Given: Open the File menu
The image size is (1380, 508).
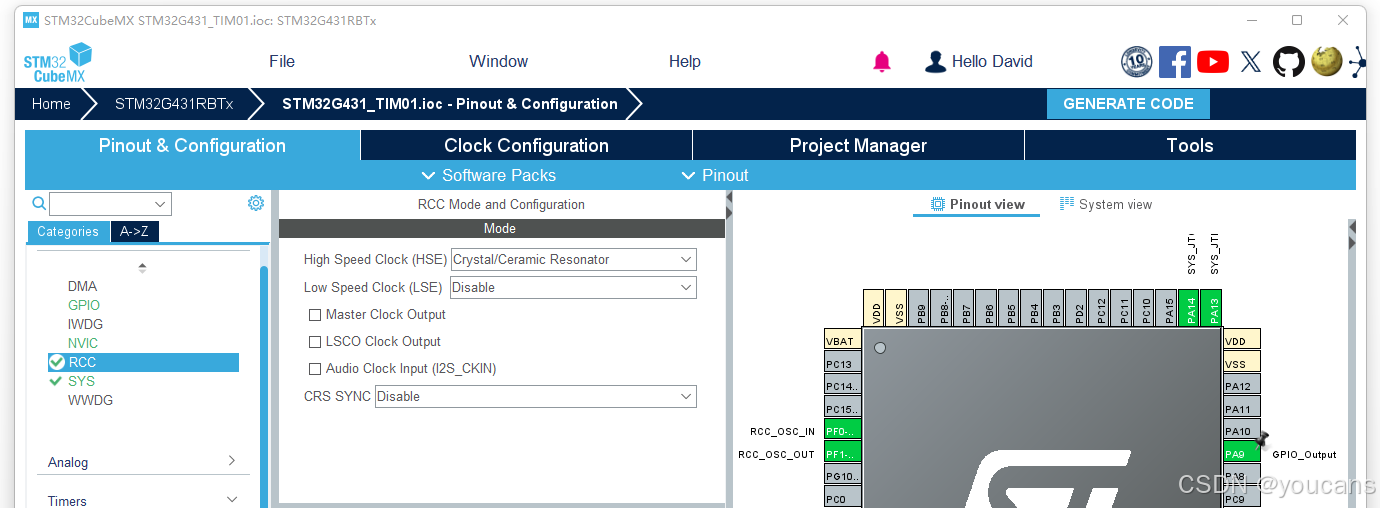Looking at the screenshot, I should point(282,62).
